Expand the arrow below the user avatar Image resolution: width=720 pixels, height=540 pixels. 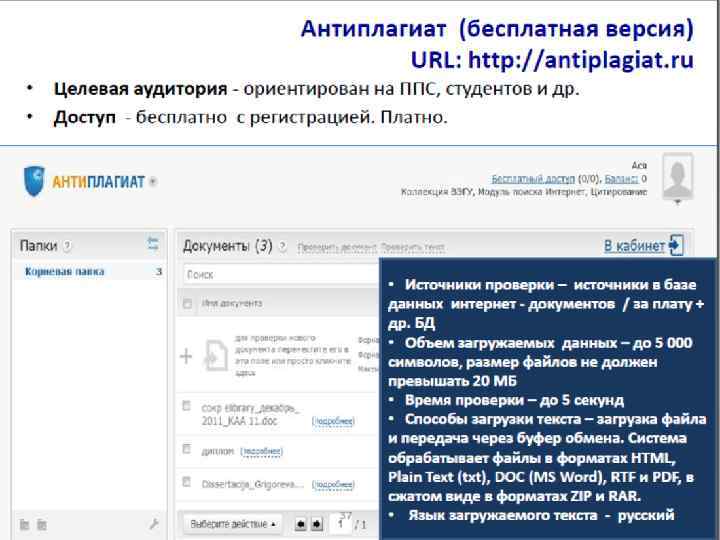click(678, 202)
